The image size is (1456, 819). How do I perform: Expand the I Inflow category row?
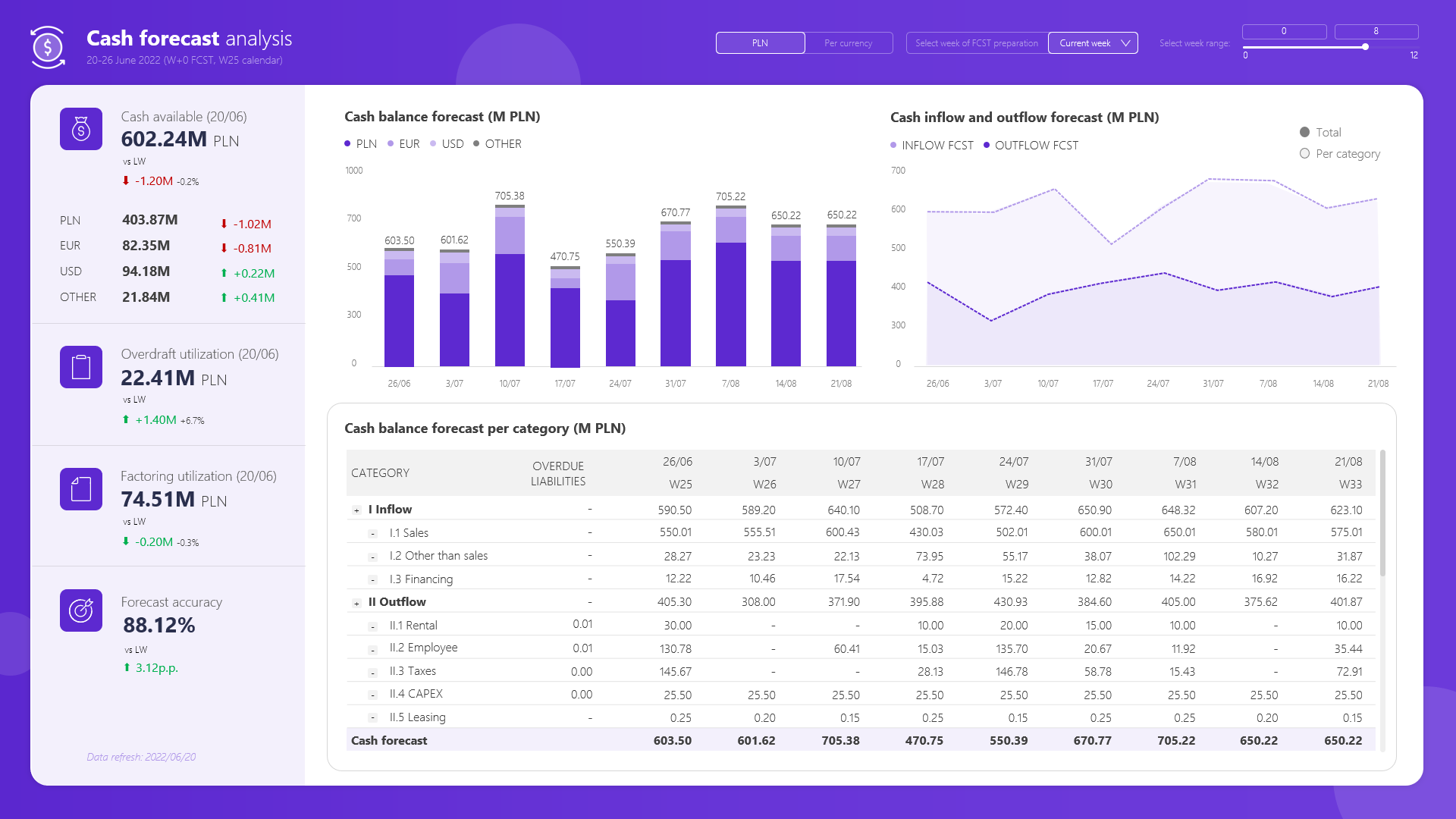pyautogui.click(x=356, y=510)
